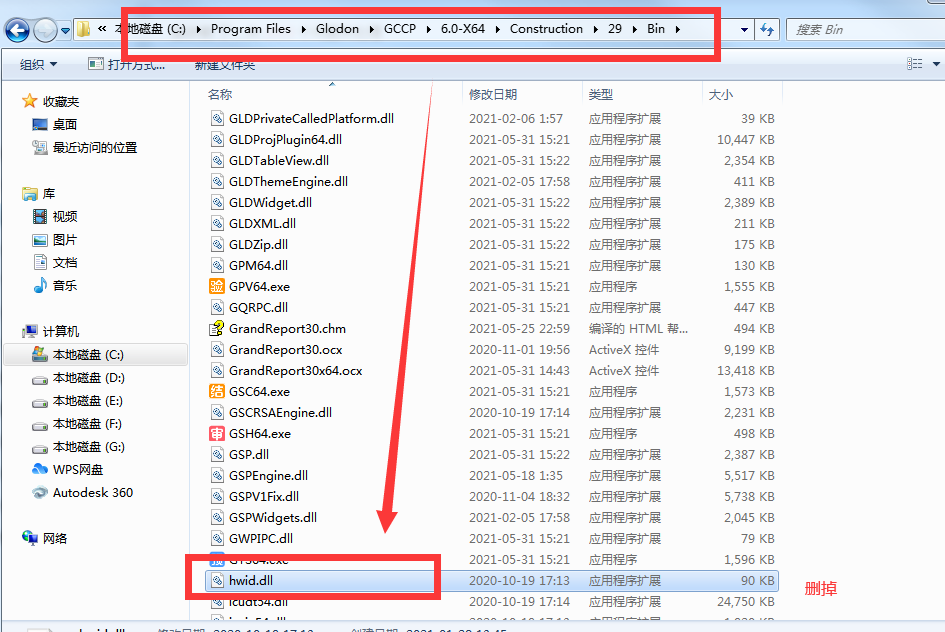The width and height of the screenshot is (945, 632).
Task: Select 库 in navigation pane
Action: (x=39, y=193)
